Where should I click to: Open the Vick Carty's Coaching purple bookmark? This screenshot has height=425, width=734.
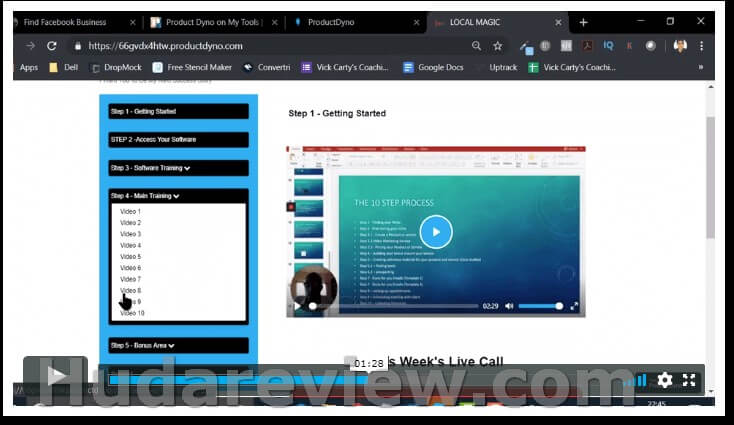(345, 67)
